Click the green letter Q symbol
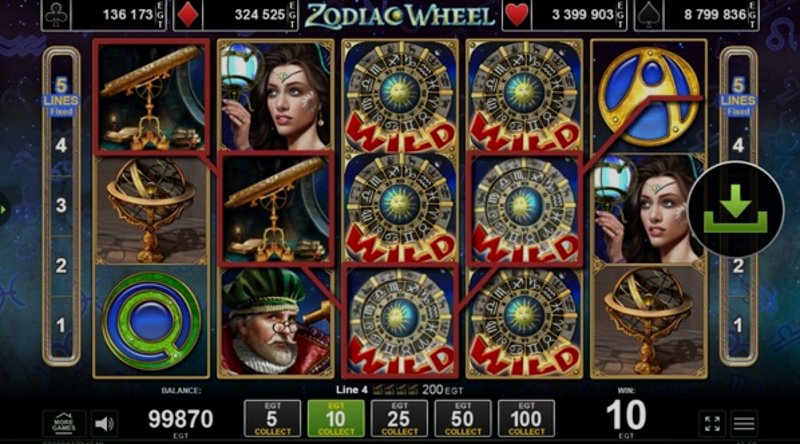 151,321
